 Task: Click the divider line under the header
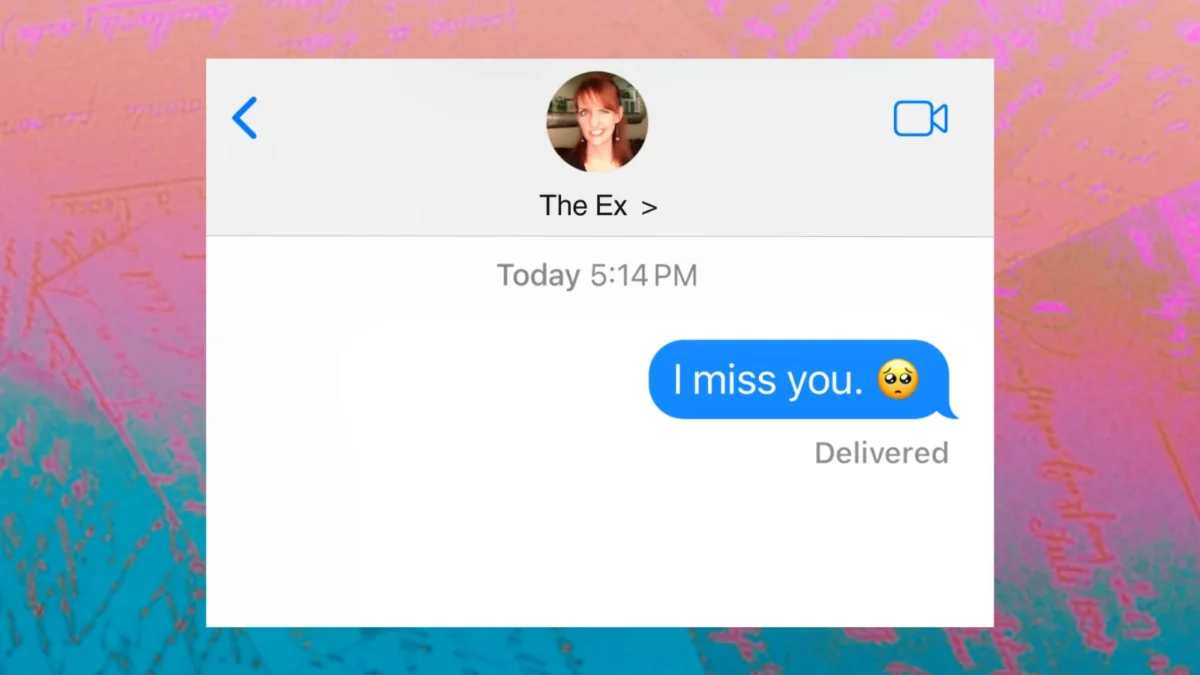pyautogui.click(x=600, y=236)
